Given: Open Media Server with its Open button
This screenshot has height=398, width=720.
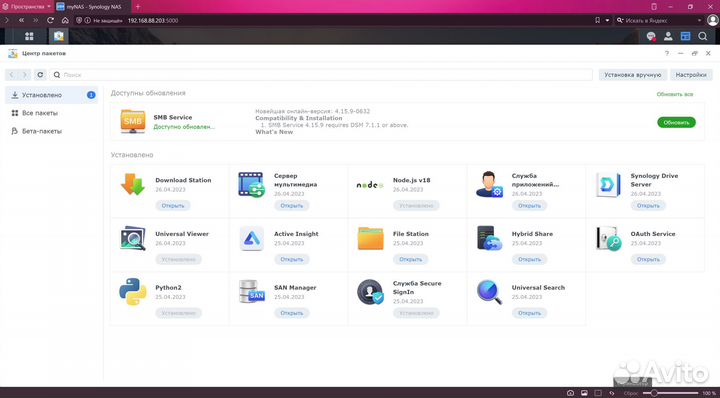Looking at the screenshot, I should tap(292, 206).
